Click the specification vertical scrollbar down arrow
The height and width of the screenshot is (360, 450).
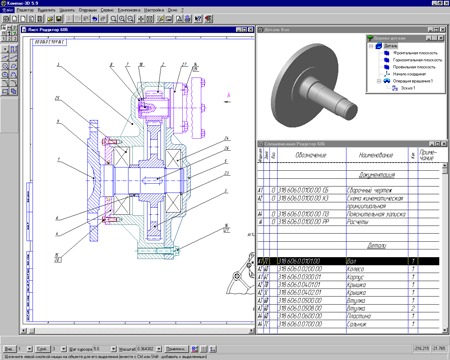click(x=445, y=330)
